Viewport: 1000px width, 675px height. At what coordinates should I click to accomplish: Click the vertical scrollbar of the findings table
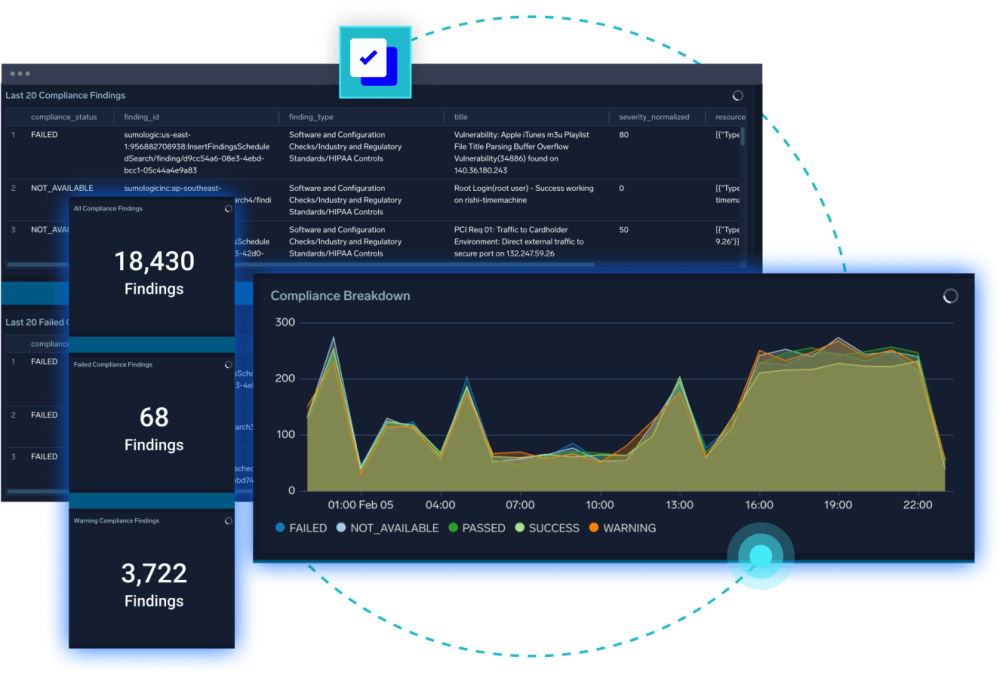(742, 137)
